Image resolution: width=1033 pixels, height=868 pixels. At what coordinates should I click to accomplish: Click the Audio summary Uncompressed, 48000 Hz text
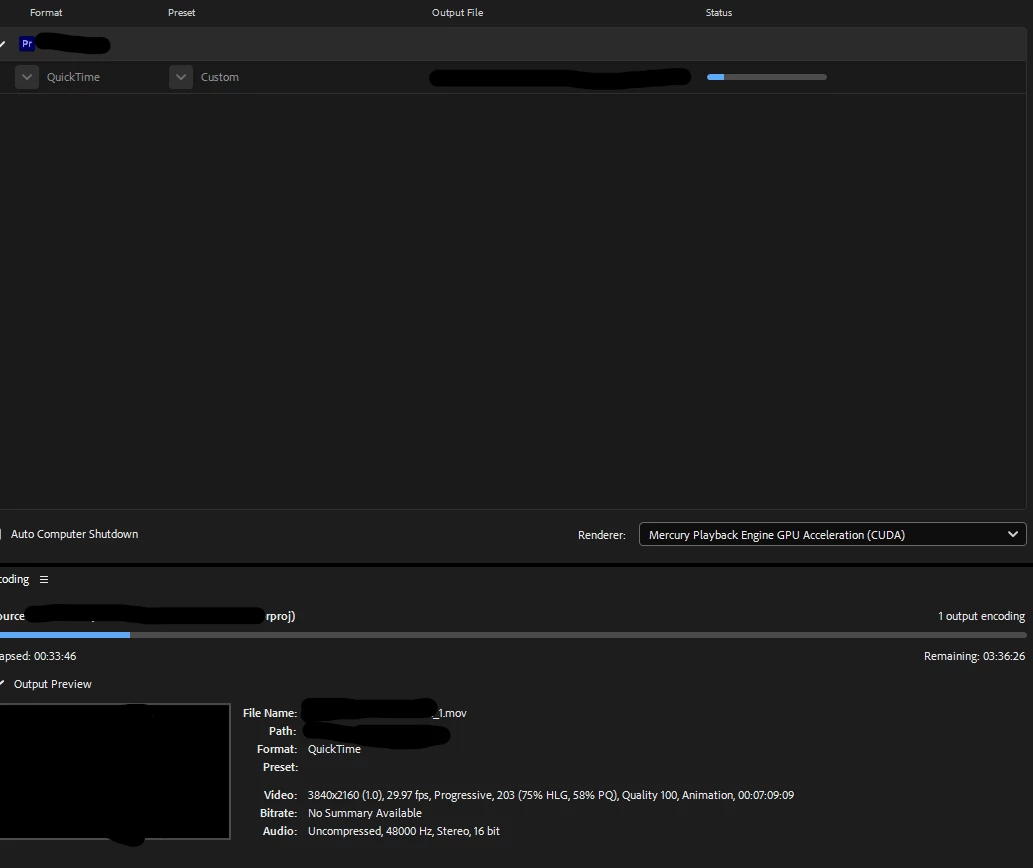pyautogui.click(x=403, y=831)
